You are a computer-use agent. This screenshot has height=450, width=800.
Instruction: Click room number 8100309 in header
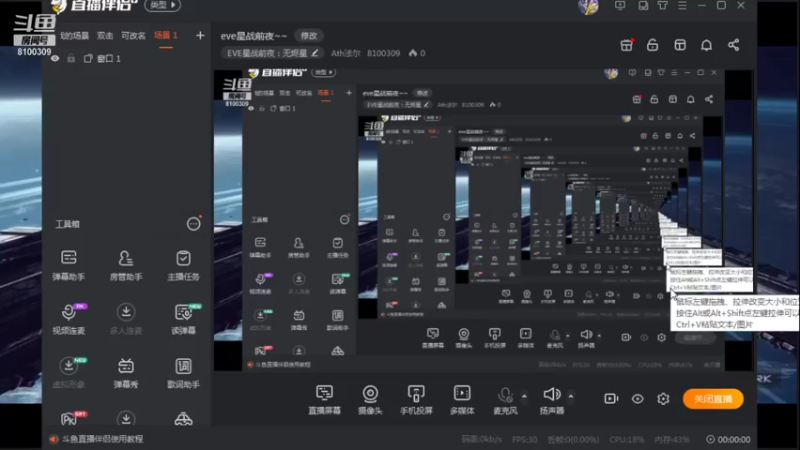click(x=383, y=53)
